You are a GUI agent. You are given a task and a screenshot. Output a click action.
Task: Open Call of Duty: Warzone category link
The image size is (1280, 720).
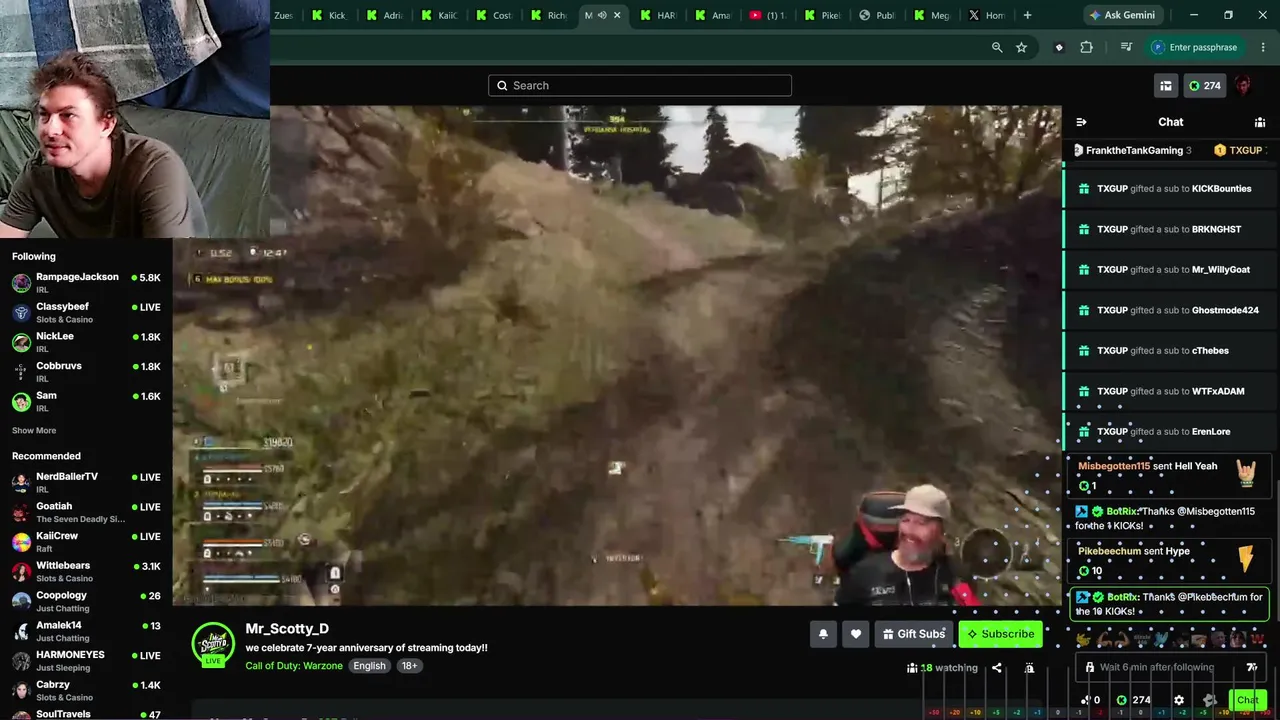click(x=294, y=666)
